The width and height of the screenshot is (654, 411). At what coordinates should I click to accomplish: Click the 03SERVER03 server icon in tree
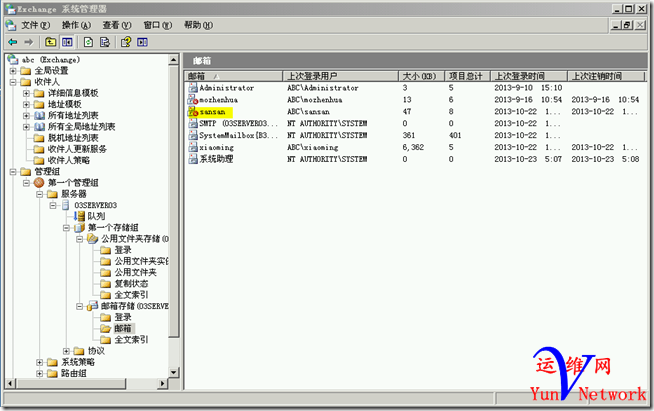(65, 205)
